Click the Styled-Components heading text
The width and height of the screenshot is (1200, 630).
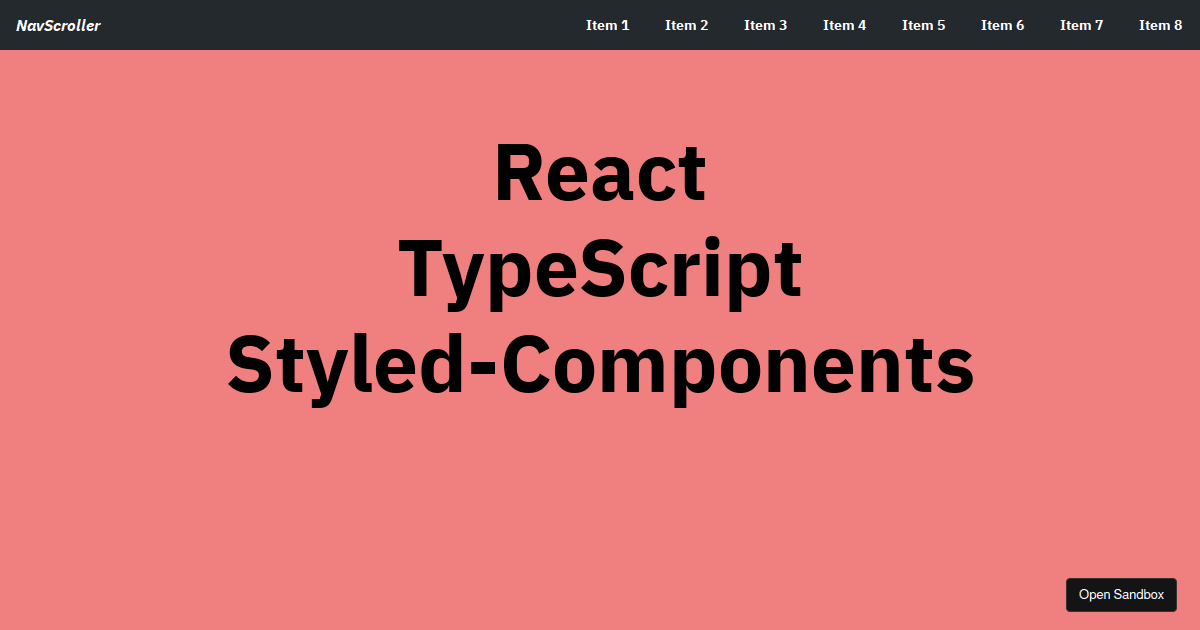600,364
